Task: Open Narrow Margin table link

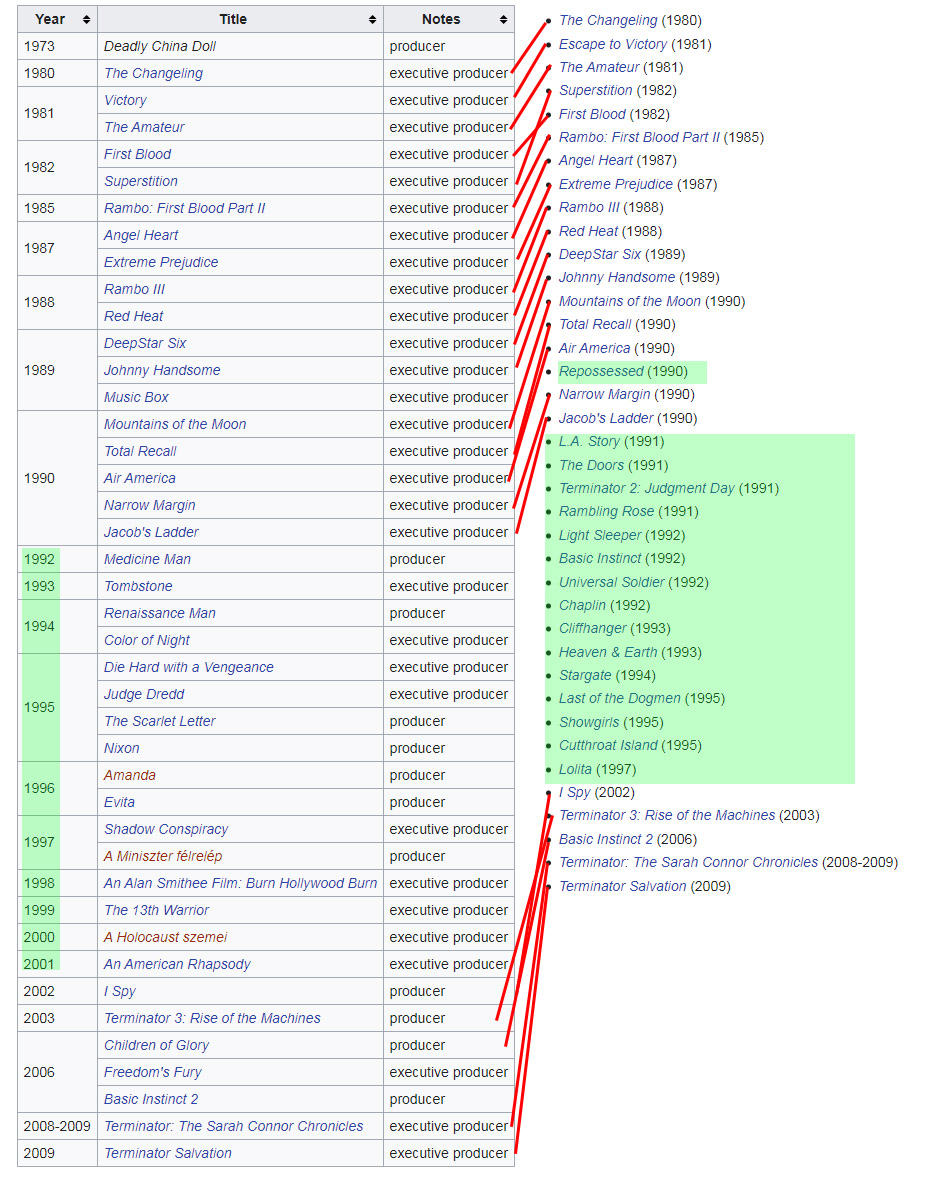Action: click(149, 505)
